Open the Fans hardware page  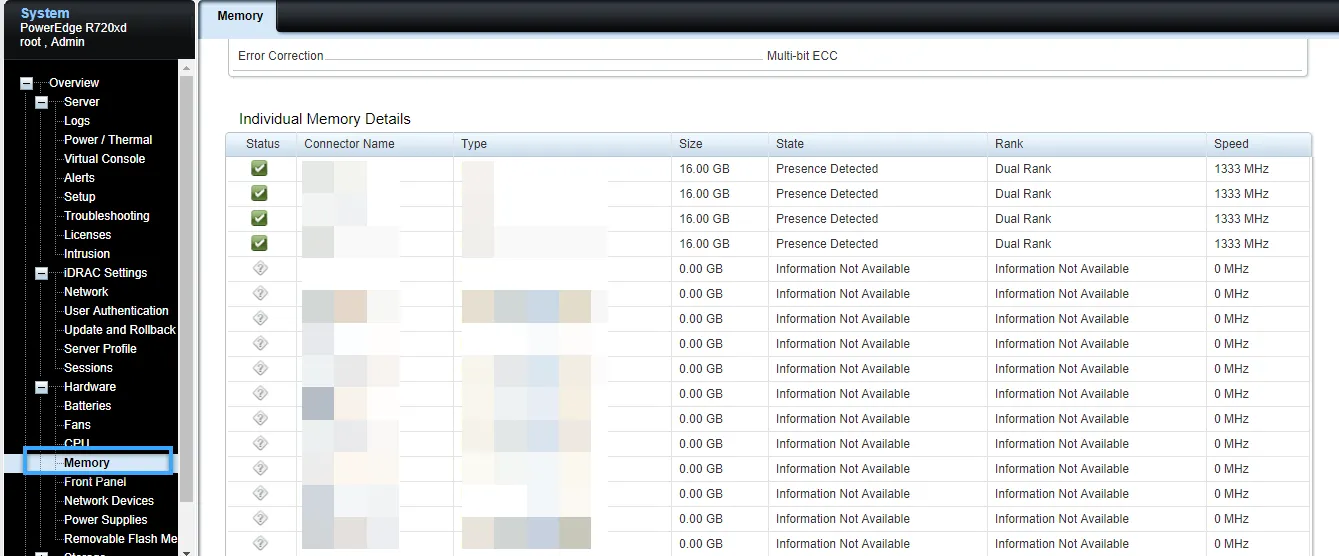(x=77, y=425)
